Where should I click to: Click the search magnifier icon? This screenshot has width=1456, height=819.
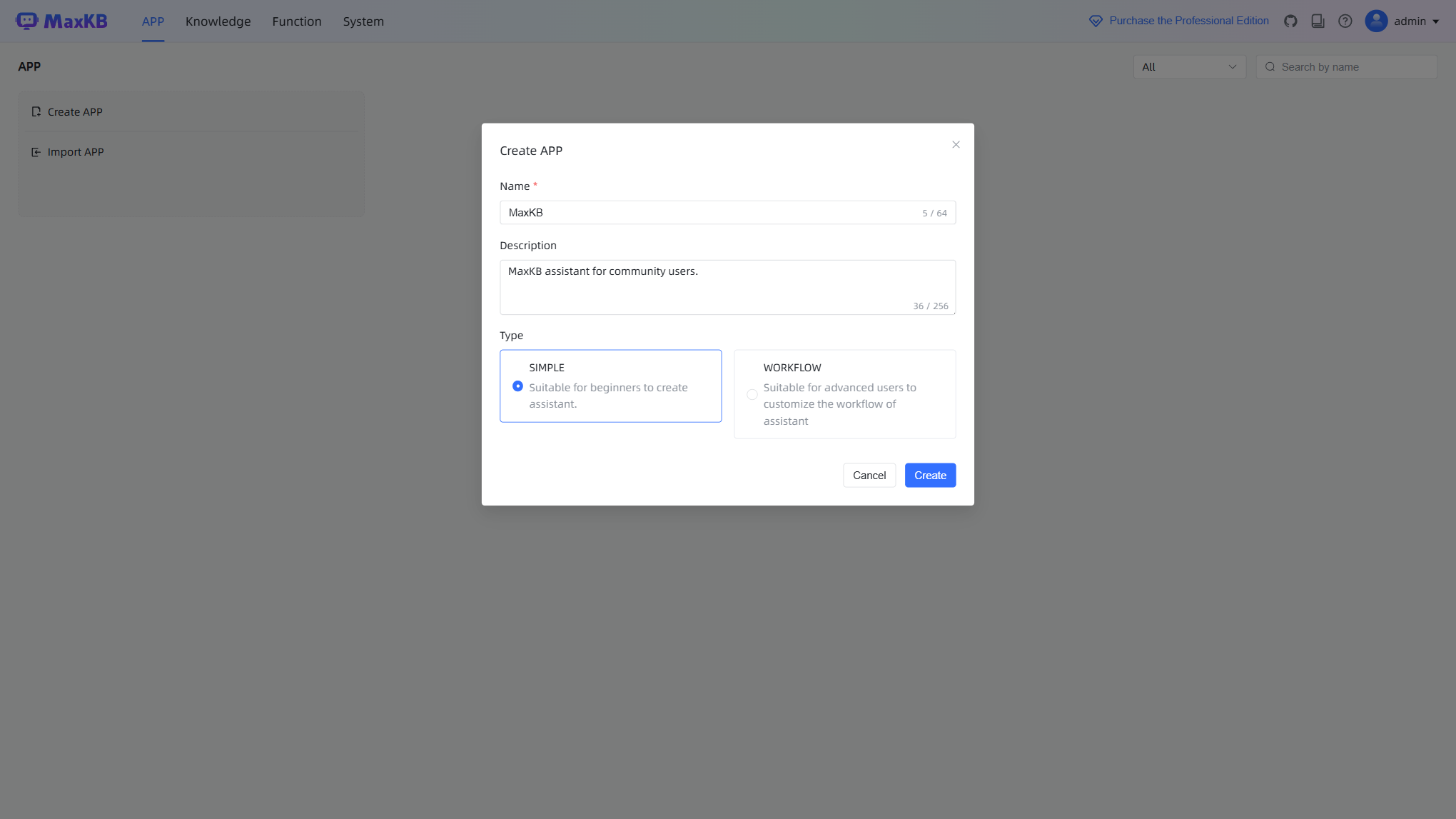tap(1270, 66)
